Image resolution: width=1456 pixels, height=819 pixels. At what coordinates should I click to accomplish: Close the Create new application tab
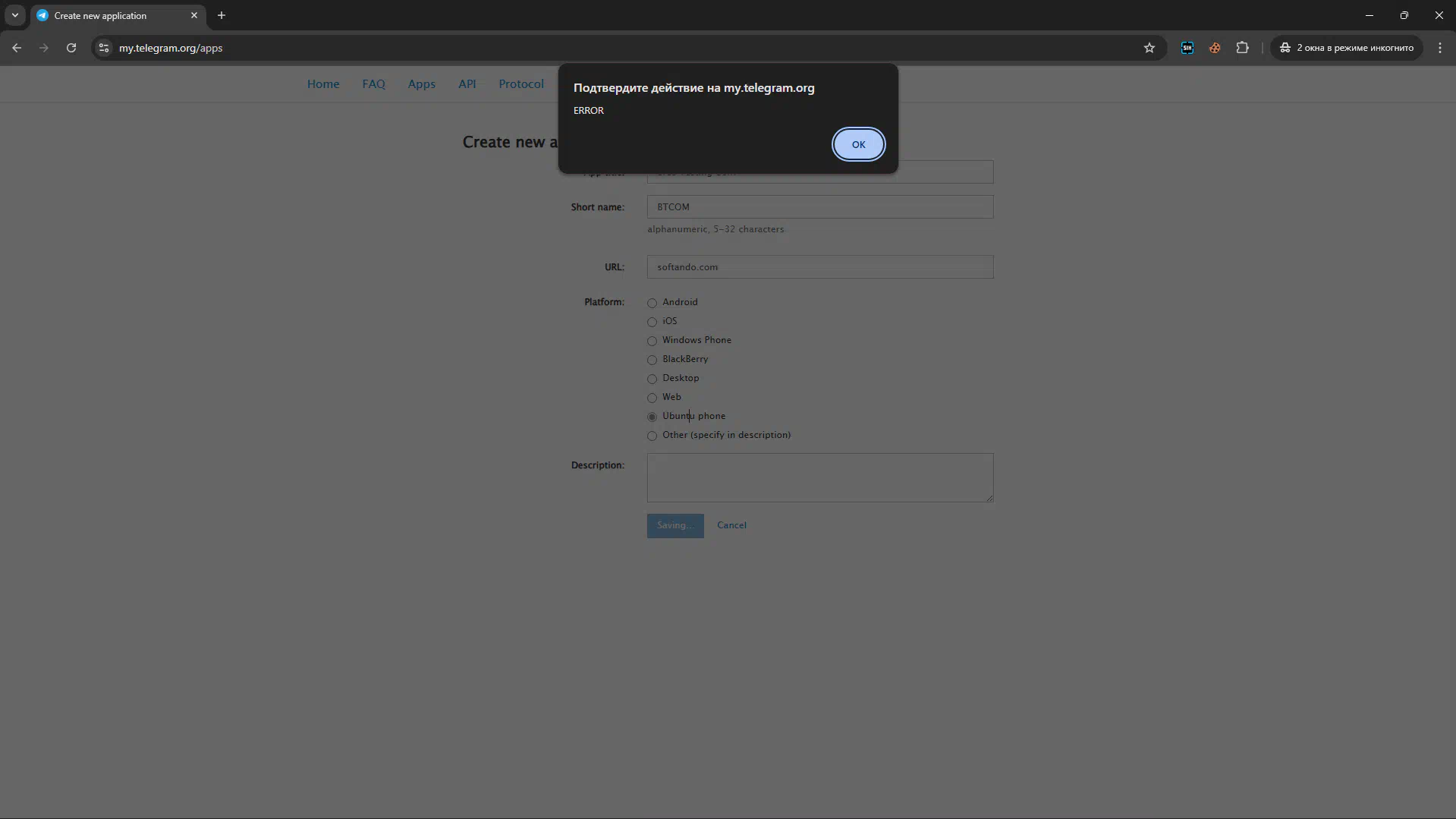pyautogui.click(x=194, y=15)
